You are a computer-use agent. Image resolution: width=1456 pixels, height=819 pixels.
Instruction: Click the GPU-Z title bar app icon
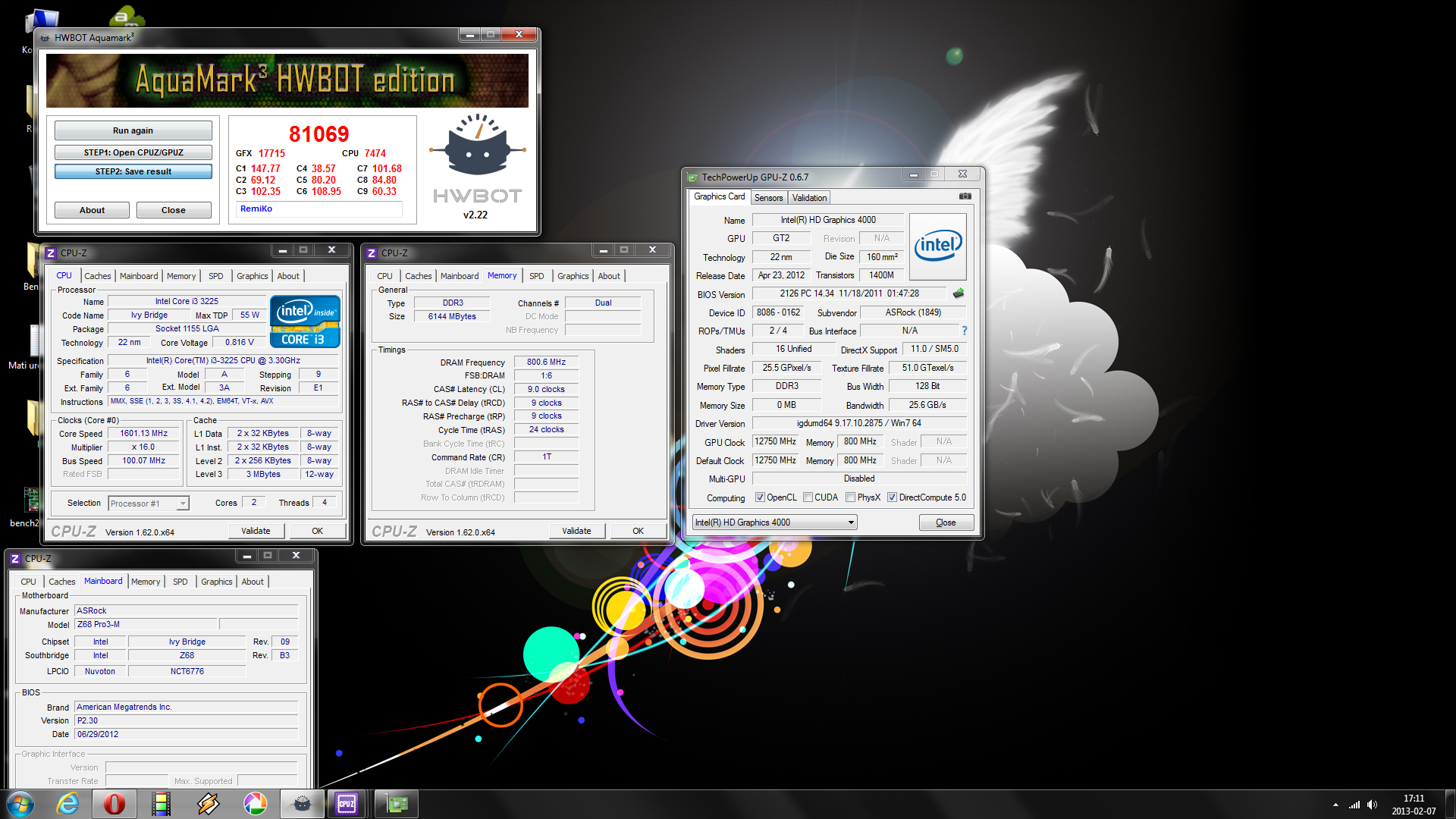point(692,177)
